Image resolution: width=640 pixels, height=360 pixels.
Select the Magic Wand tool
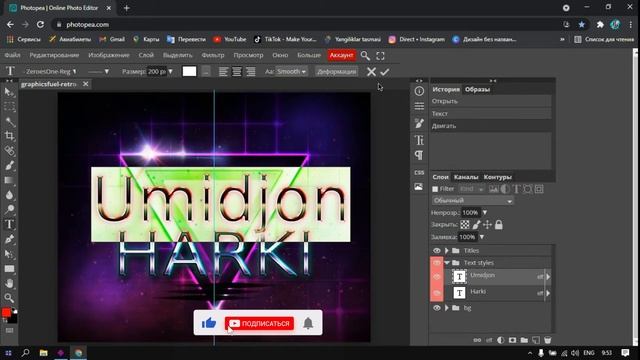point(9,122)
